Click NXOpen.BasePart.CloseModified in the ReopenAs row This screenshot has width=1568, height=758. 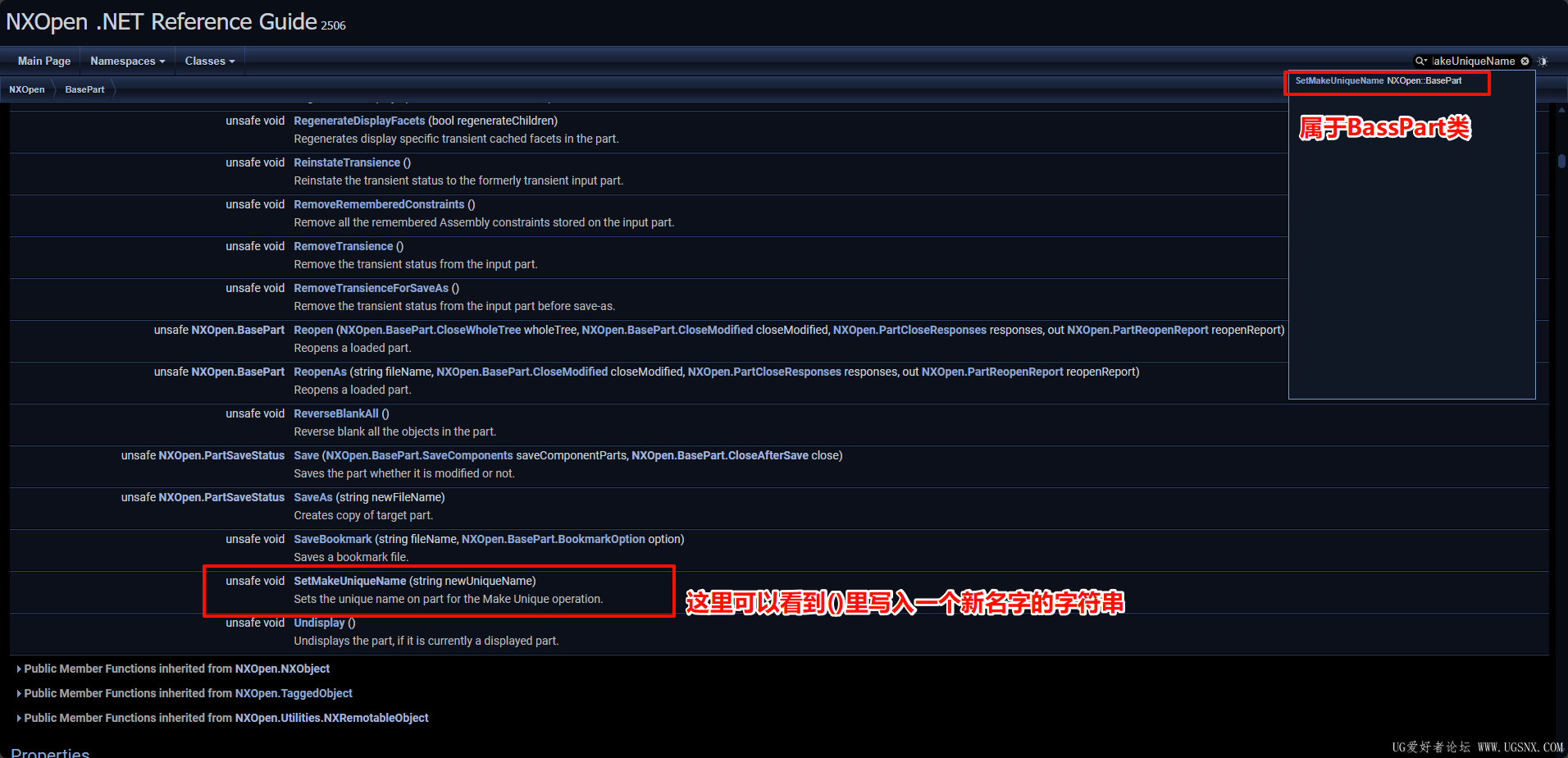(522, 372)
